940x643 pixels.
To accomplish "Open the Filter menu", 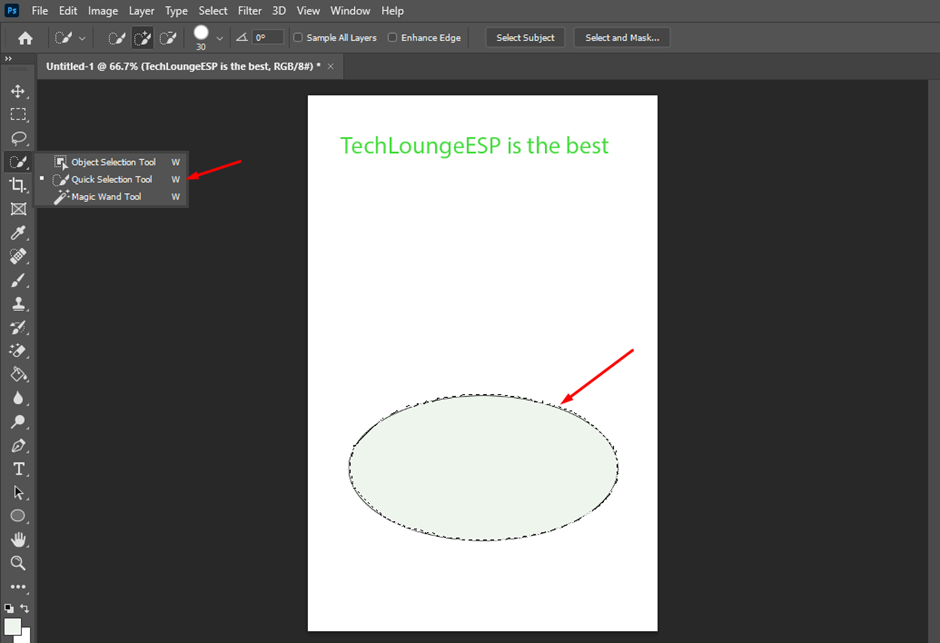I will tap(249, 11).
